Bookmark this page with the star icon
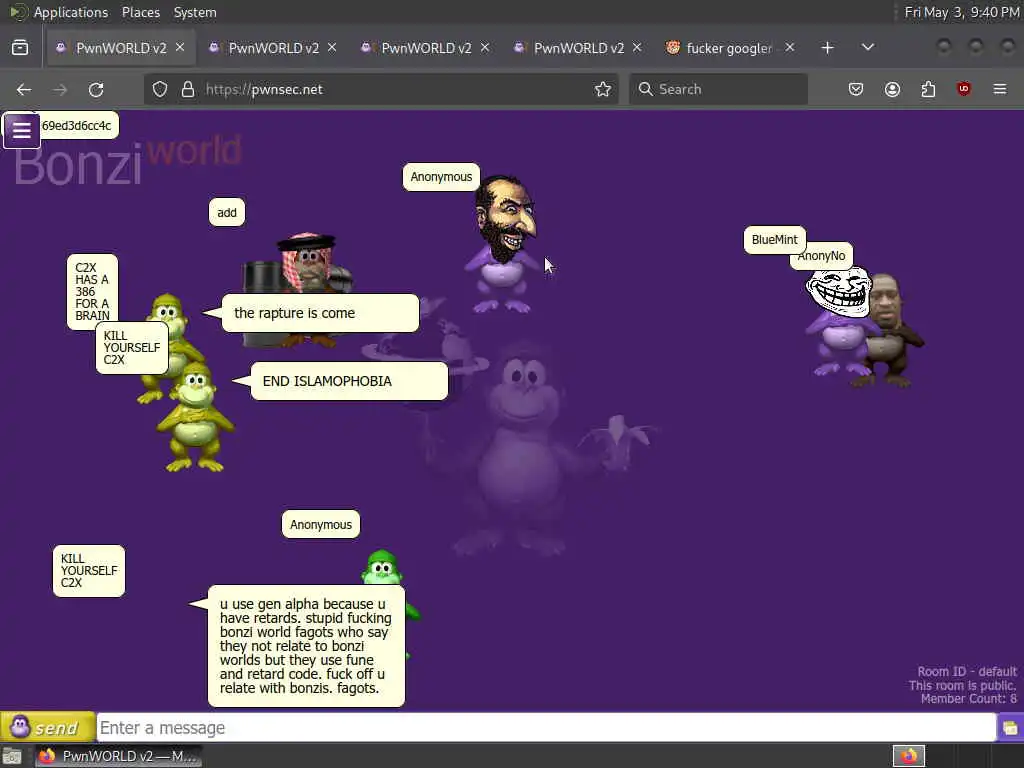Screen dimensions: 1024x768 [x=603, y=89]
